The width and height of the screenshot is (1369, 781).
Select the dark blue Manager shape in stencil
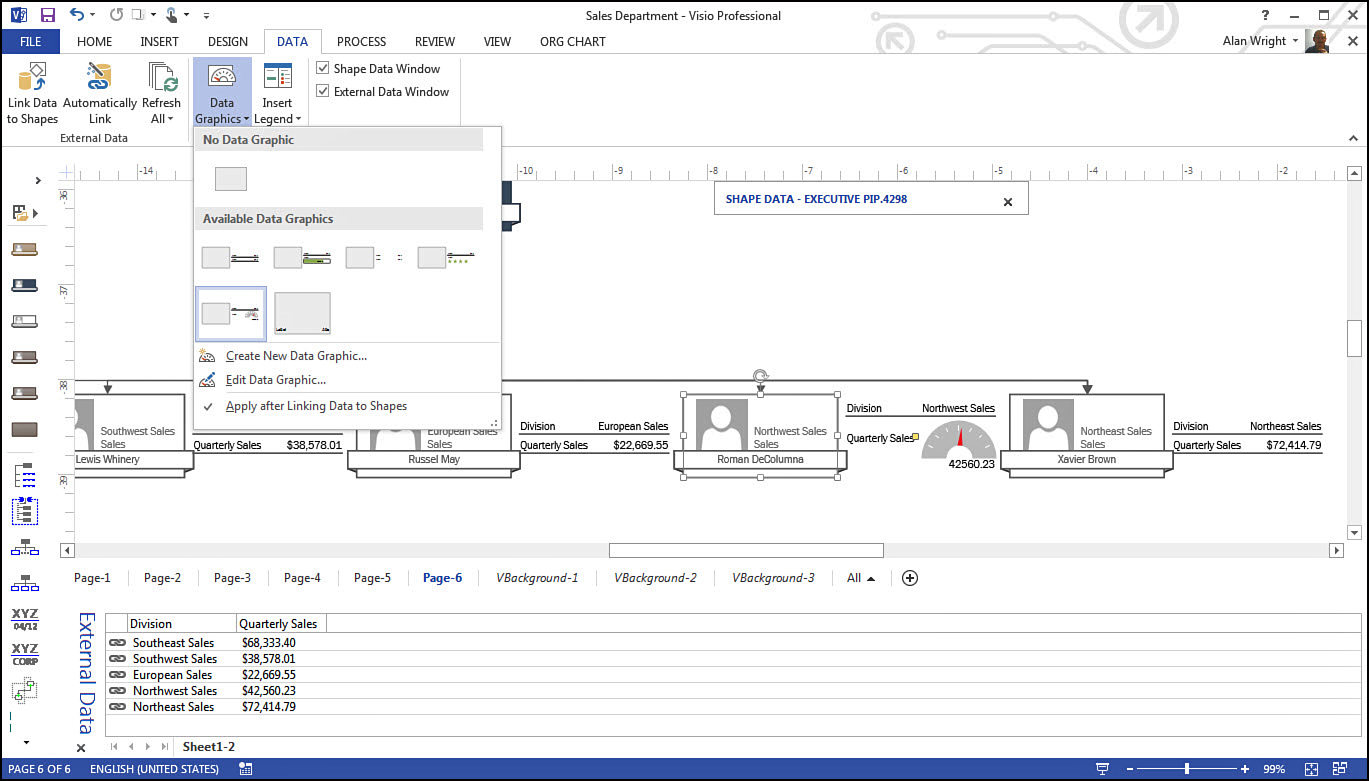click(x=24, y=285)
